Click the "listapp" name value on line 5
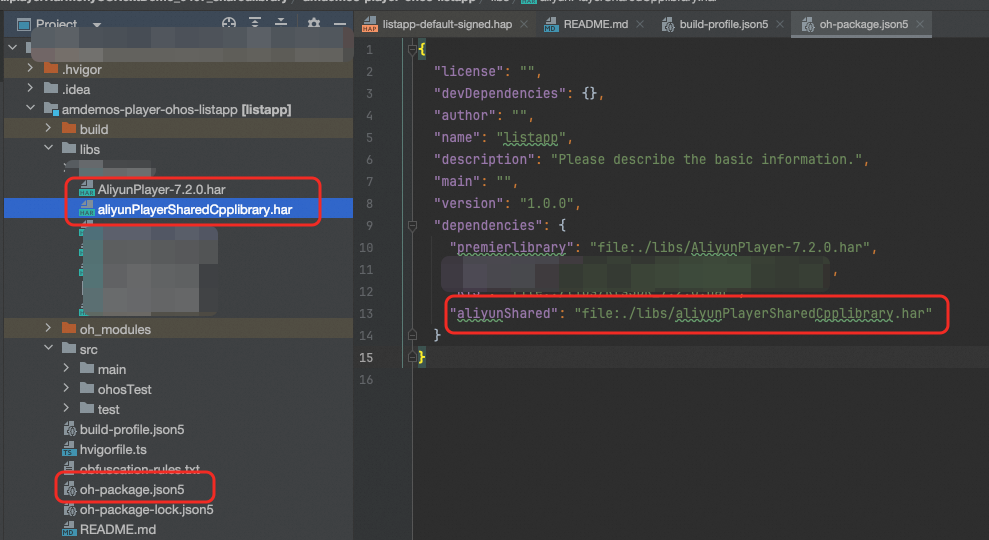Screen dimensions: 989x540 pos(531,138)
